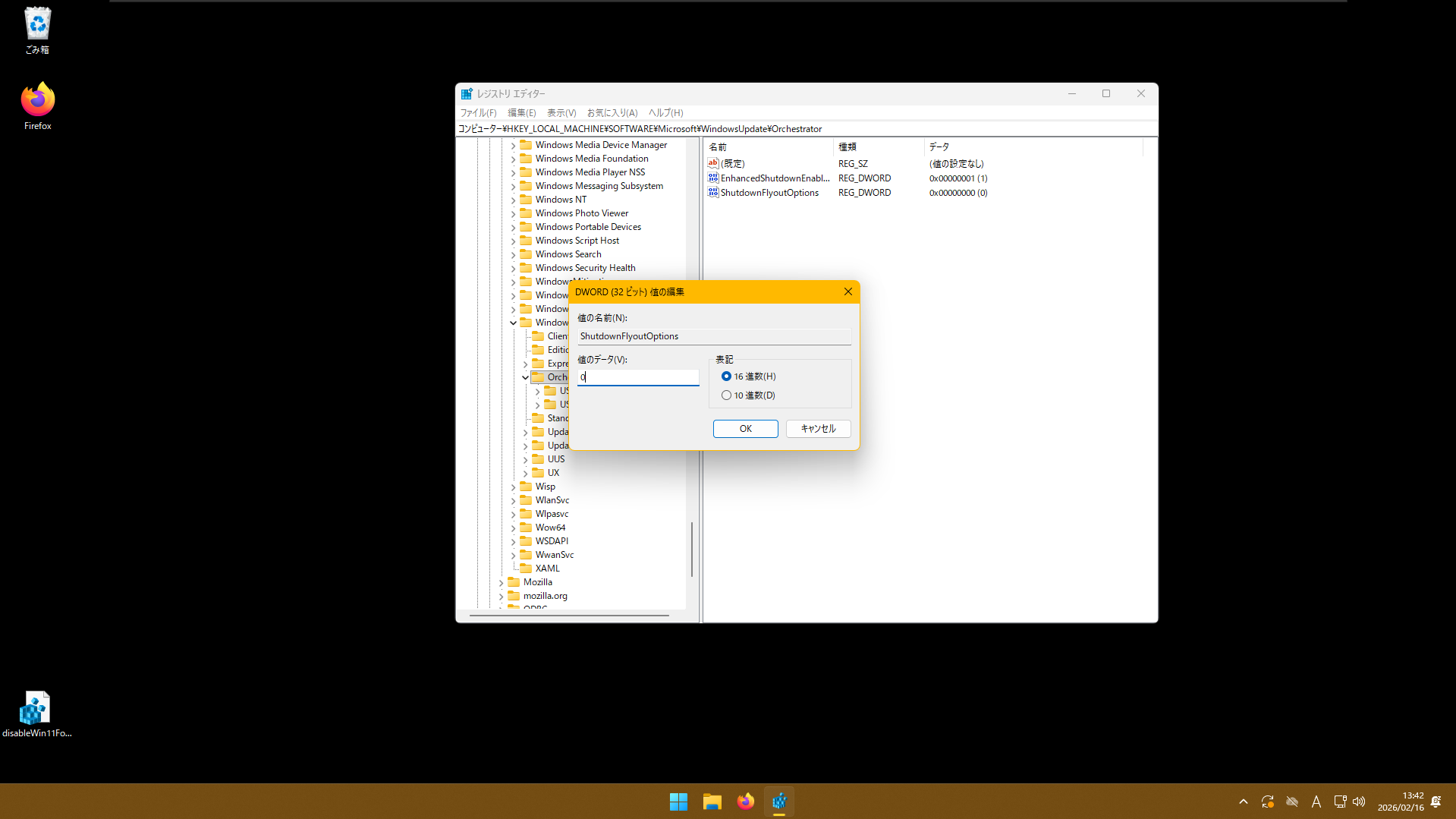
Task: Click the (既定) REG_SZ string icon
Action: click(x=713, y=163)
